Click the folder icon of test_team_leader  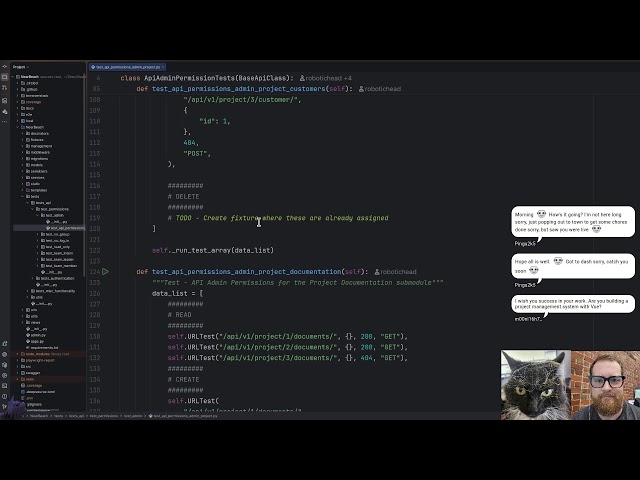coord(42,260)
